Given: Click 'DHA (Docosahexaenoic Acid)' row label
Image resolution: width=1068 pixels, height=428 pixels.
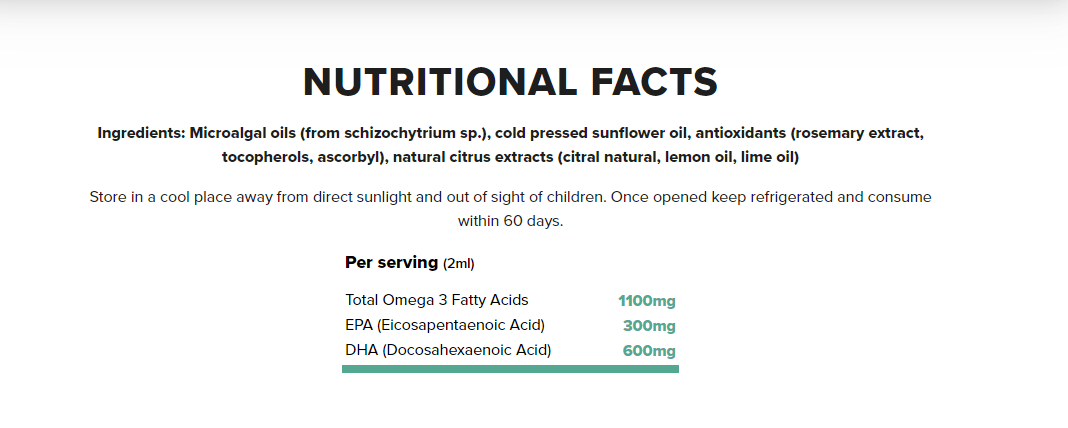Looking at the screenshot, I should pyautogui.click(x=448, y=350).
